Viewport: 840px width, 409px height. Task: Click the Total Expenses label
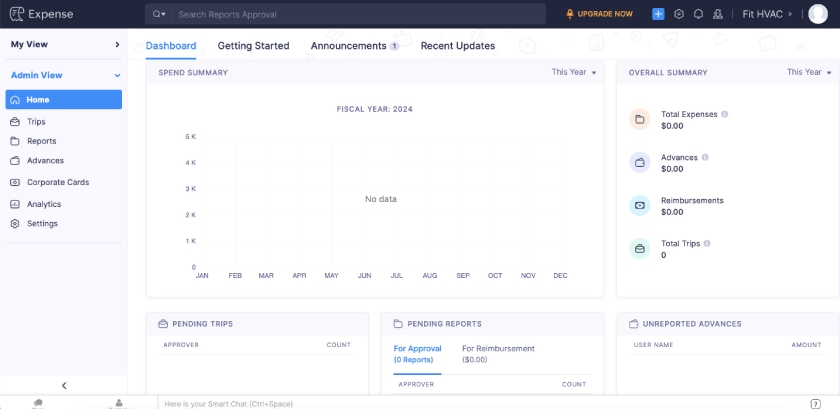[689, 114]
